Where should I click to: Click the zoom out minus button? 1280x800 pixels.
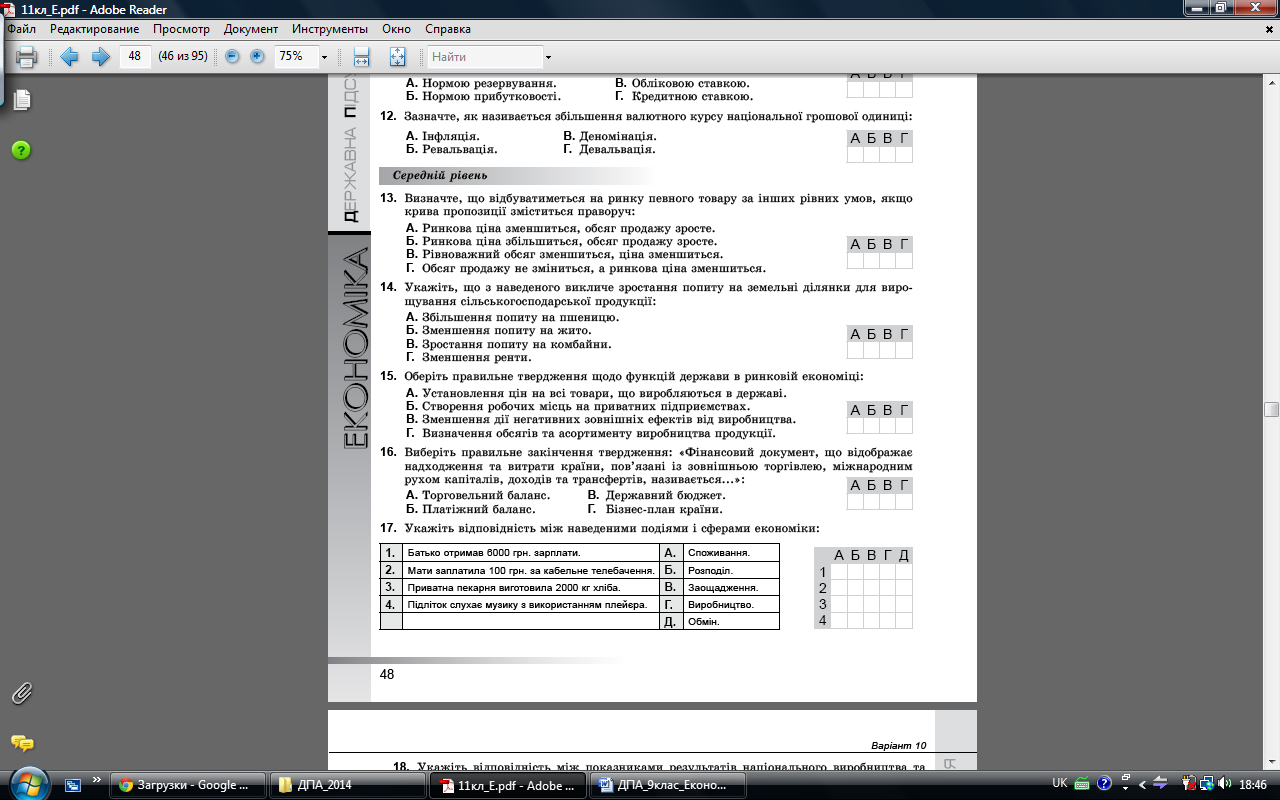[233, 57]
